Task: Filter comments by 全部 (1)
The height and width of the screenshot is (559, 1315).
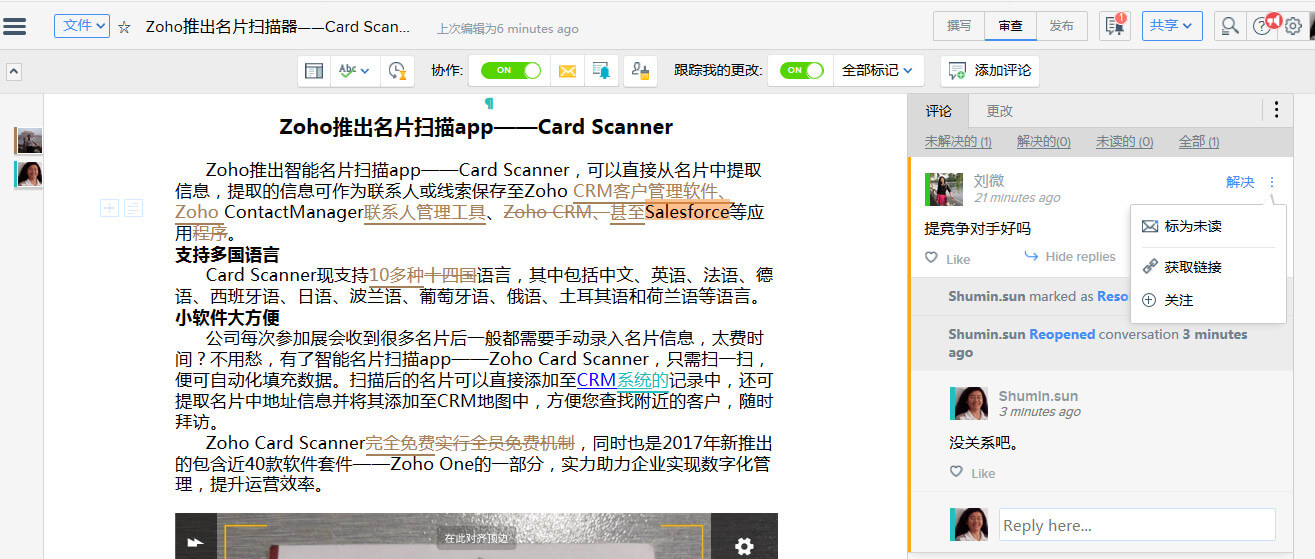Action: pyautogui.click(x=1198, y=142)
